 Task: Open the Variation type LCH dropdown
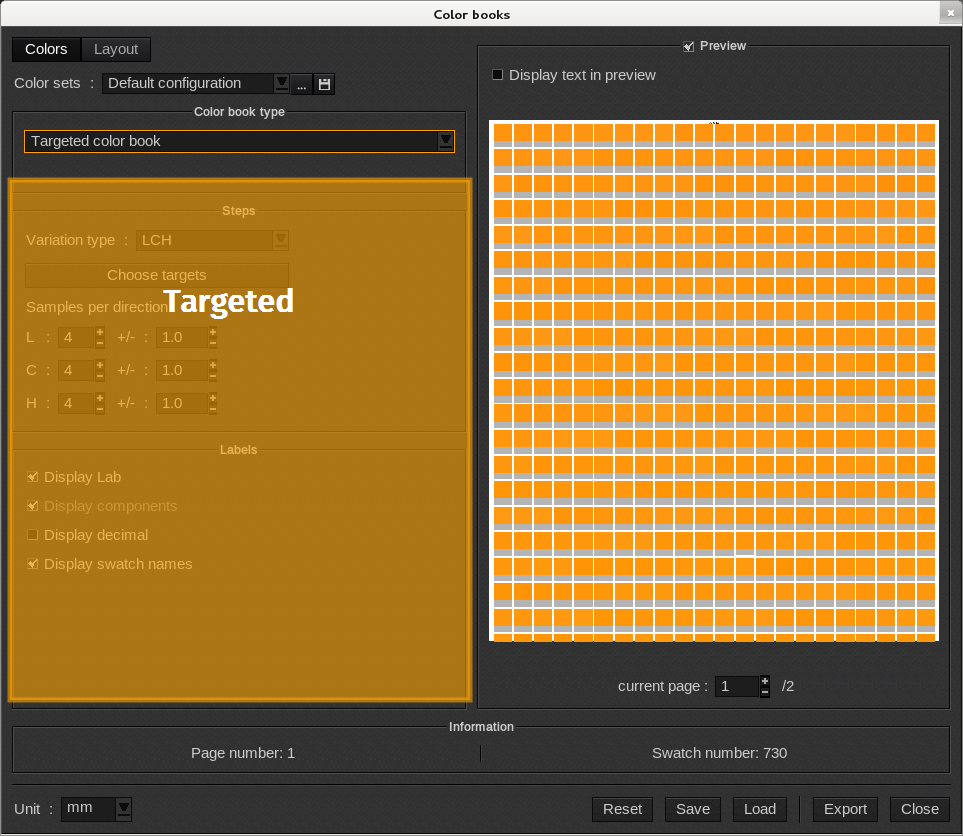[281, 240]
